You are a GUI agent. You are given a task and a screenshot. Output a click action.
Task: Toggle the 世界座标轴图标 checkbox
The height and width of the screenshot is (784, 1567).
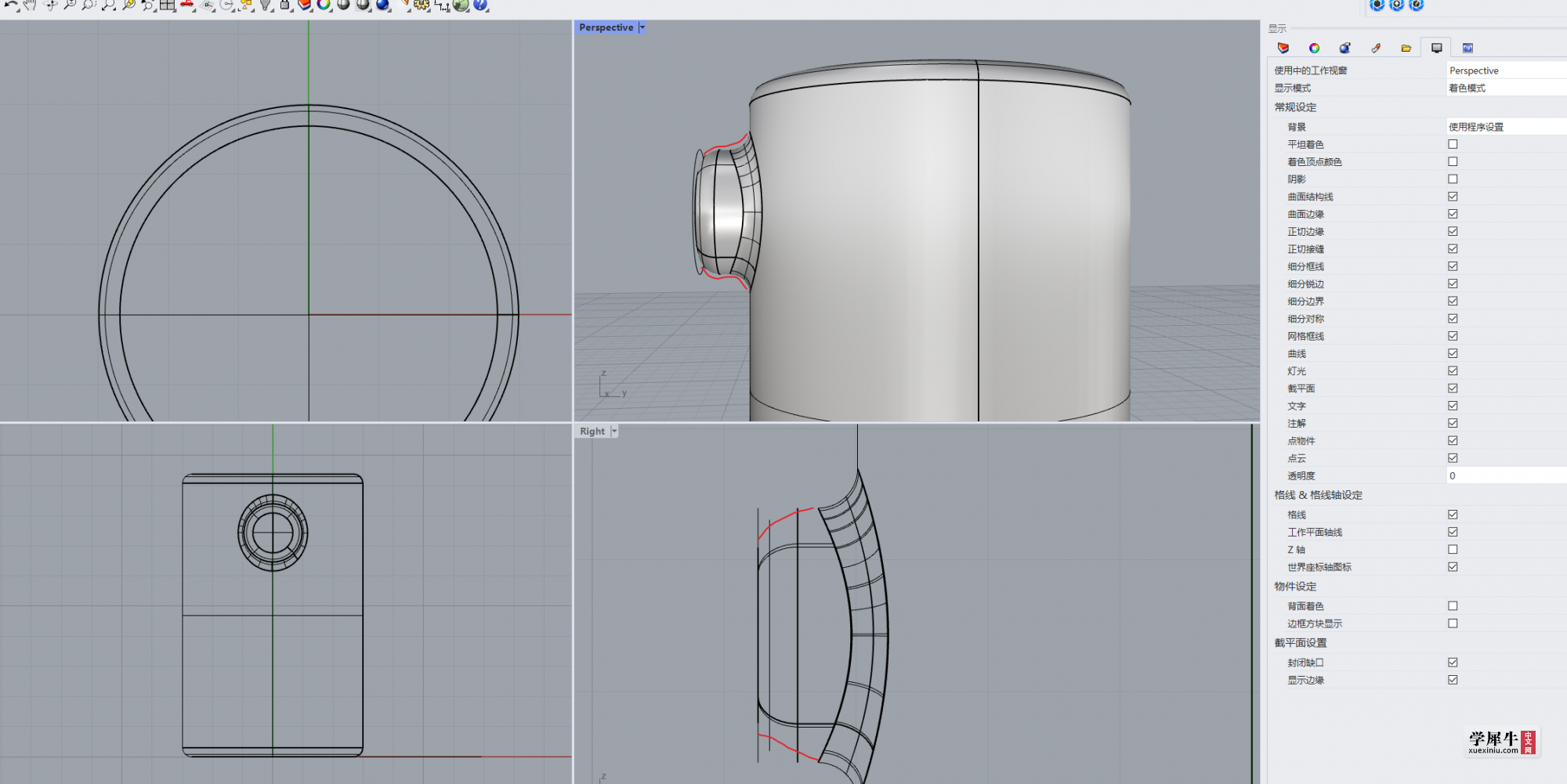[x=1453, y=566]
